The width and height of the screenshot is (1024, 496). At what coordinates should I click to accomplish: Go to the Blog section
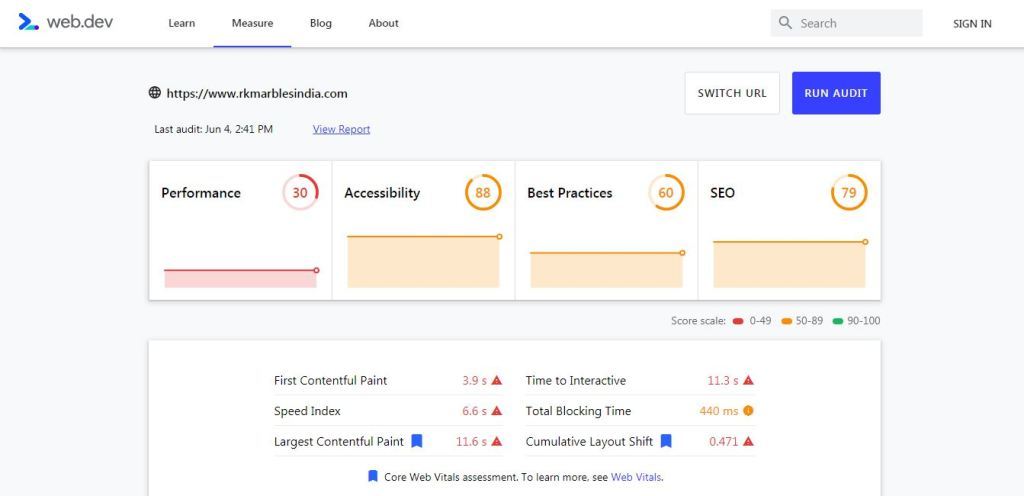pos(321,23)
